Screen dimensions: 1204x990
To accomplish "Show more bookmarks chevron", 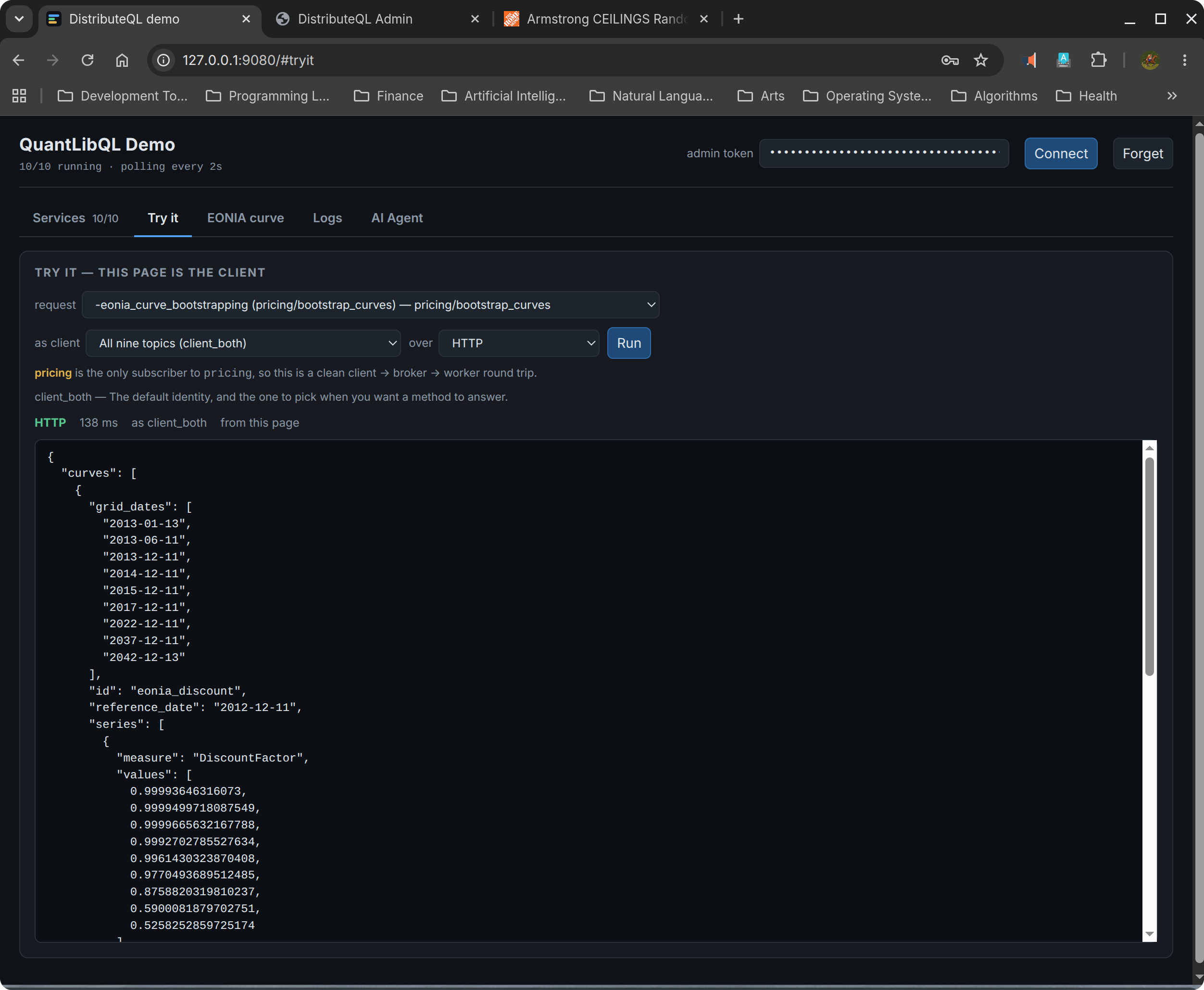I will [1171, 96].
